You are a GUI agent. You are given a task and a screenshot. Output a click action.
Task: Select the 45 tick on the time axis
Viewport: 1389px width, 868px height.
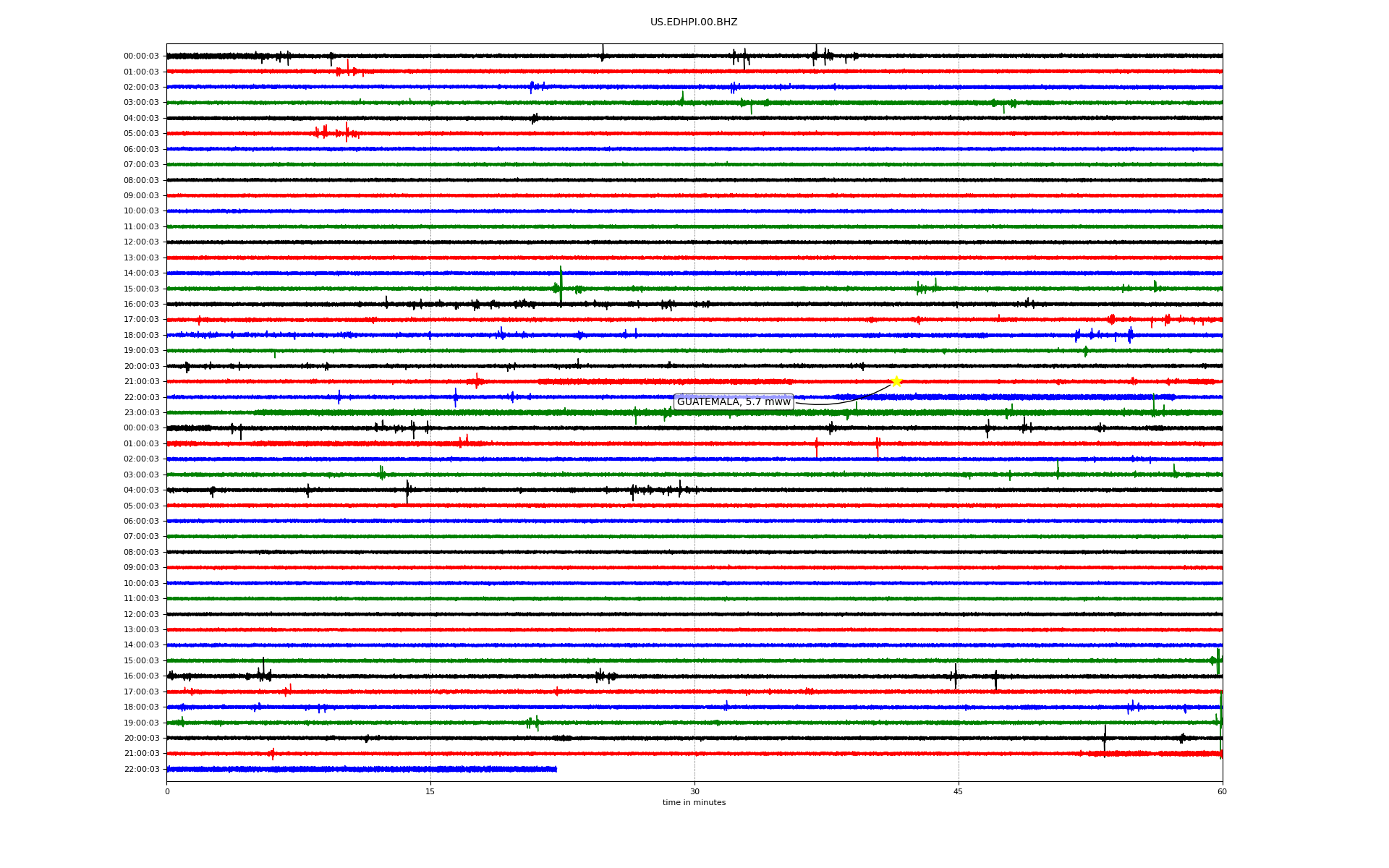pyautogui.click(x=959, y=791)
